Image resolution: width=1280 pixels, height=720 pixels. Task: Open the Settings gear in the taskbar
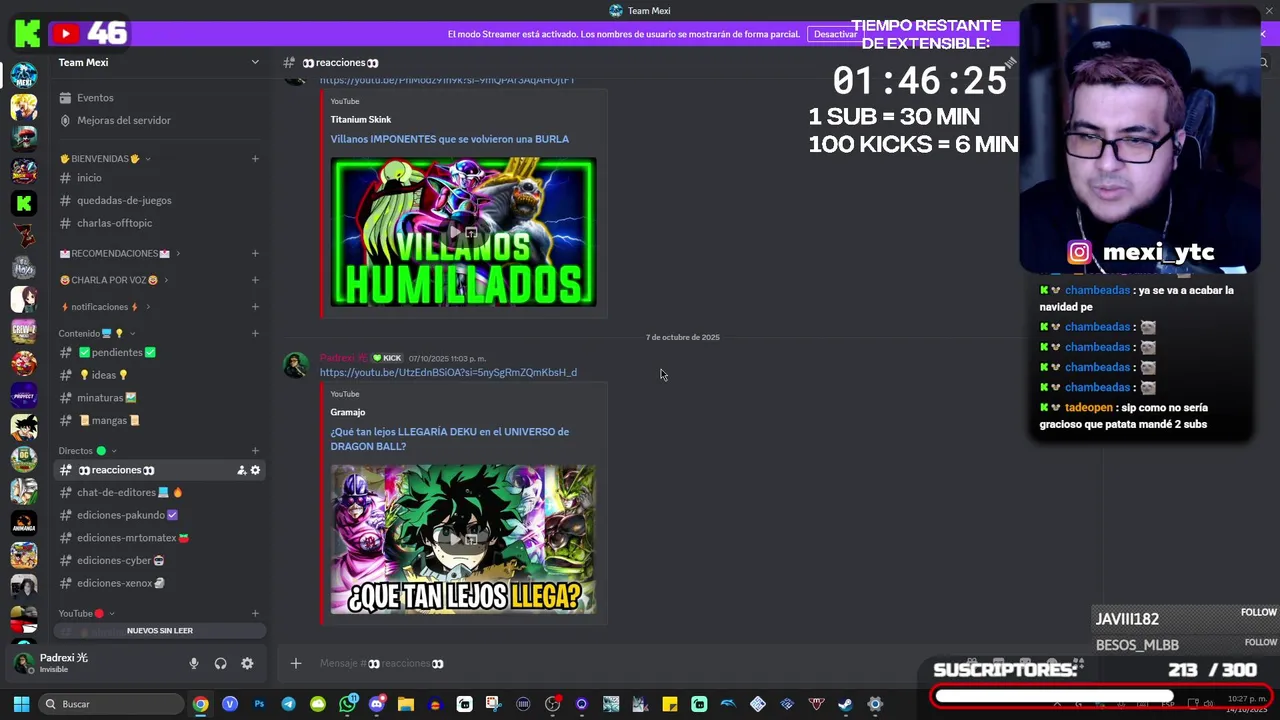(x=875, y=704)
